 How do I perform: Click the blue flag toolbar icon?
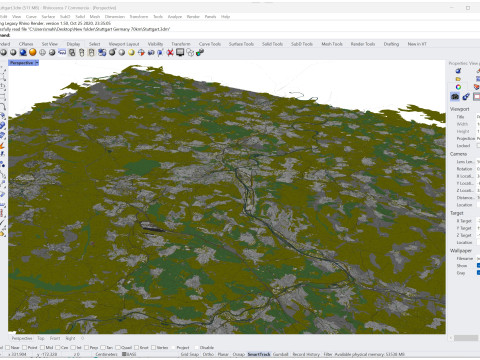click(x=160, y=52)
